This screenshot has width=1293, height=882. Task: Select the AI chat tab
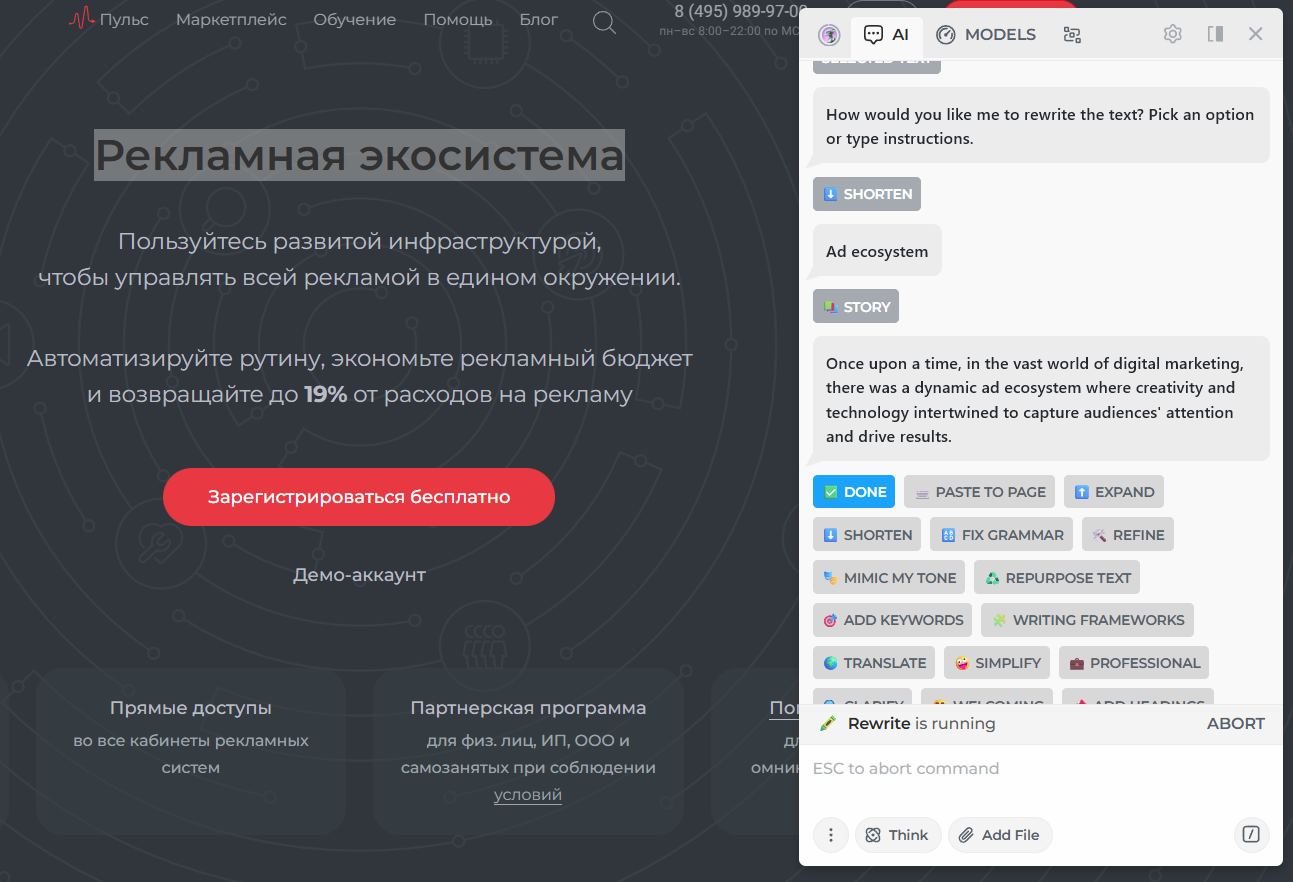(886, 35)
